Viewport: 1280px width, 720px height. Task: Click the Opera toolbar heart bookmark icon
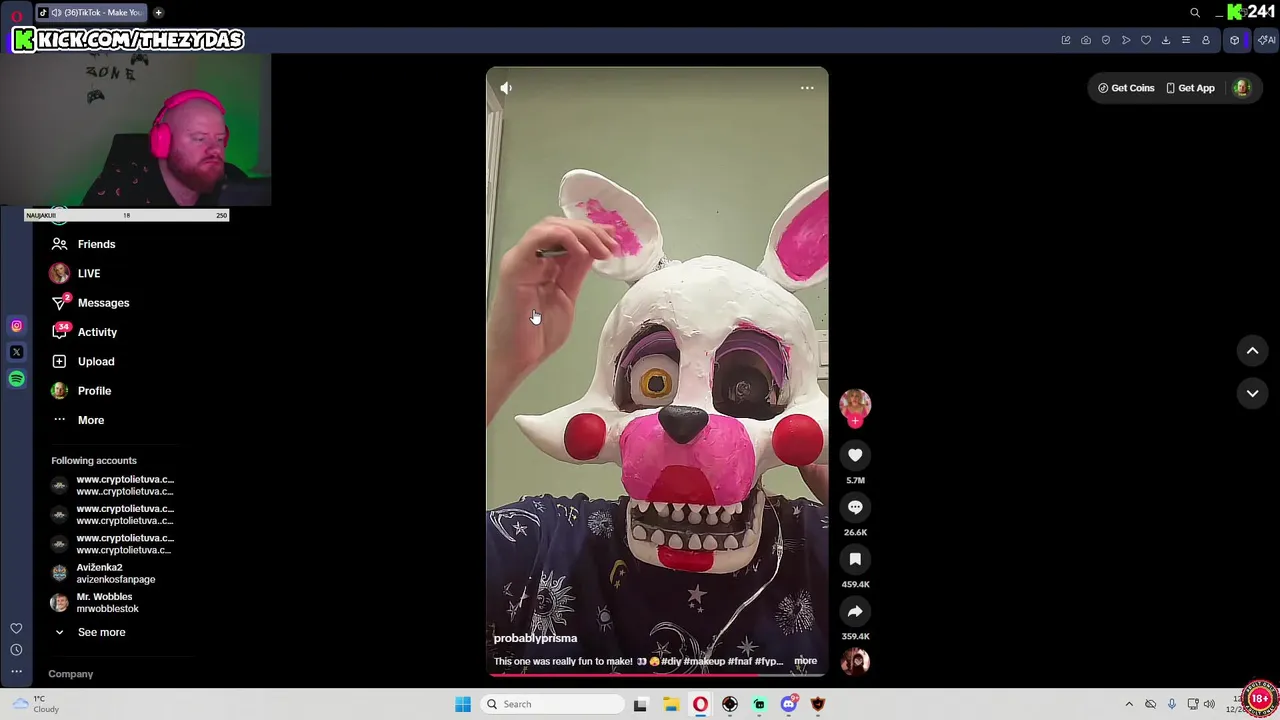click(x=1146, y=40)
